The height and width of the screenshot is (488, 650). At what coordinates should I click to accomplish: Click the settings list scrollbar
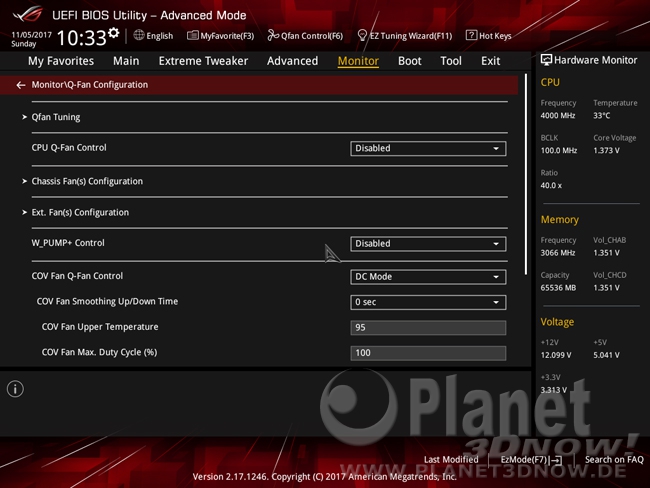(x=526, y=174)
